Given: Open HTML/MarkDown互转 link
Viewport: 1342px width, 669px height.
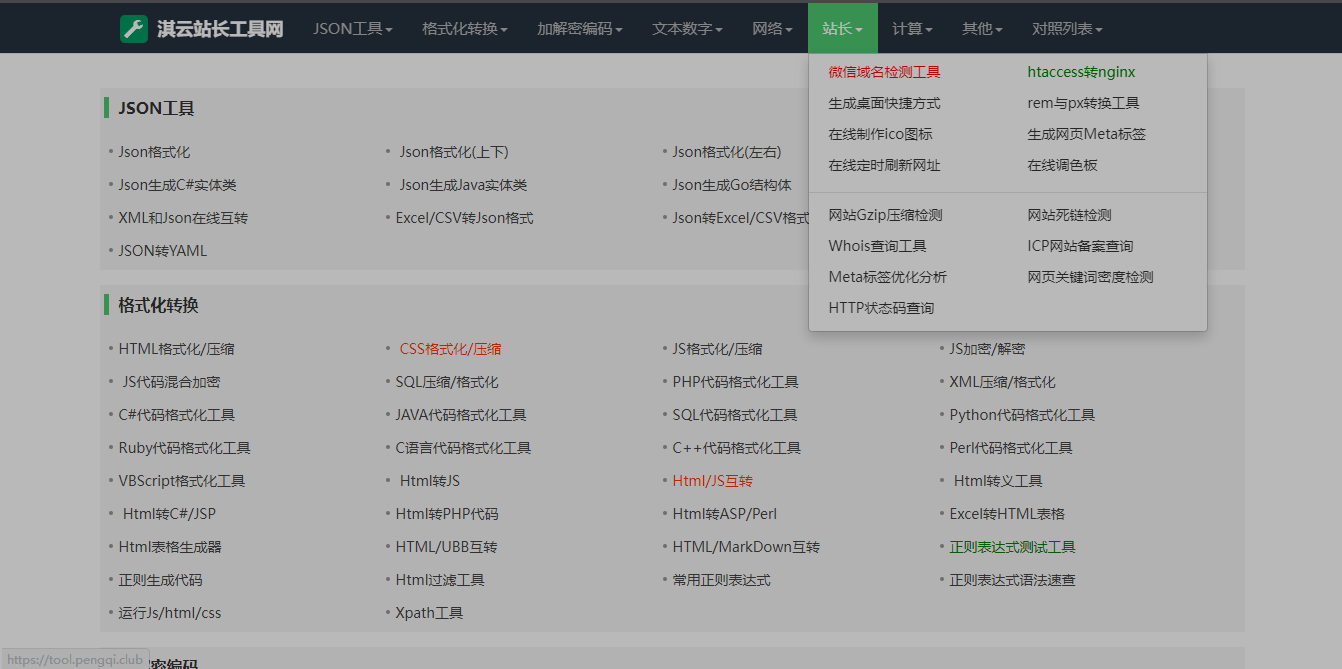Looking at the screenshot, I should pos(746,547).
